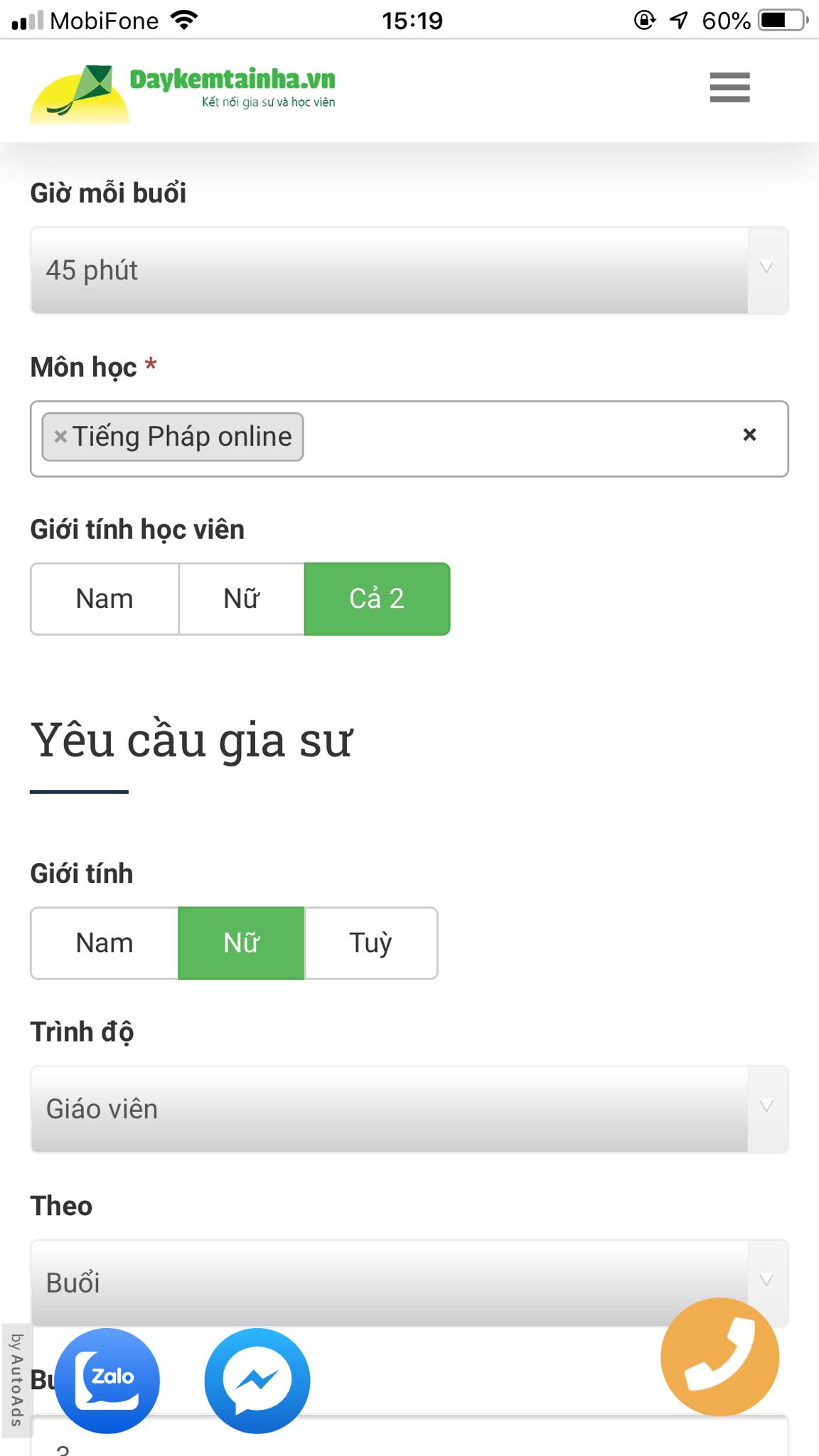Select Nam for student gender
Screen dimensions: 819x1456
104,599
